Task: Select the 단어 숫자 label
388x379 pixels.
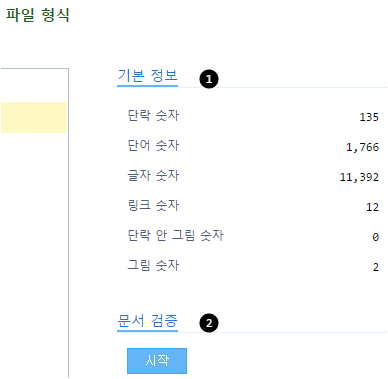Action: pos(153,146)
